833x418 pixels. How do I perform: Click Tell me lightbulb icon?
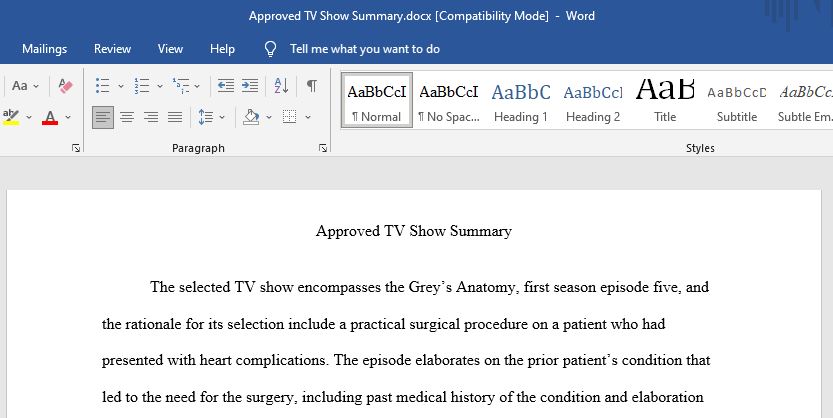coord(270,49)
